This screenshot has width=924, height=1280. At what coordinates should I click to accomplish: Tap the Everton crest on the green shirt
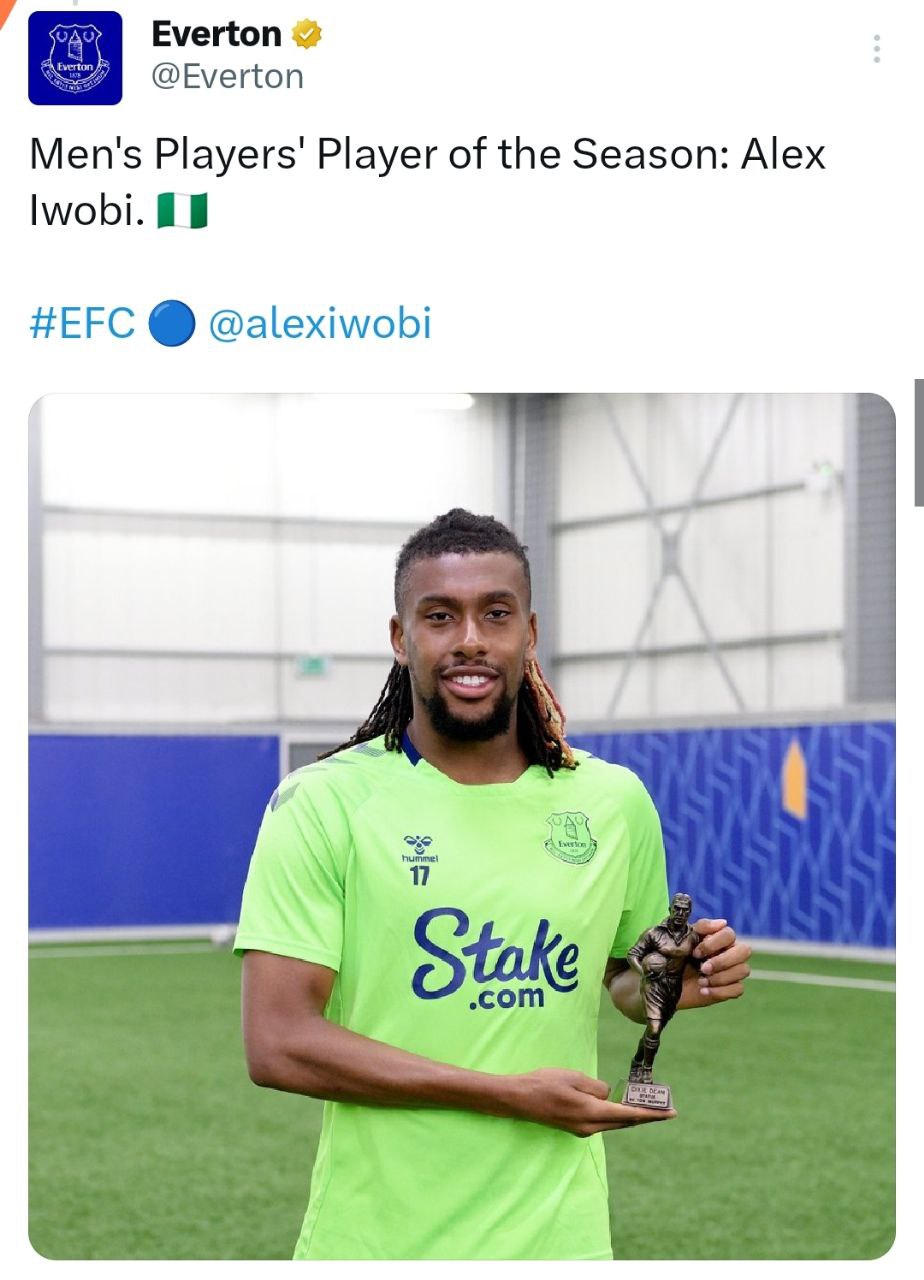570,838
